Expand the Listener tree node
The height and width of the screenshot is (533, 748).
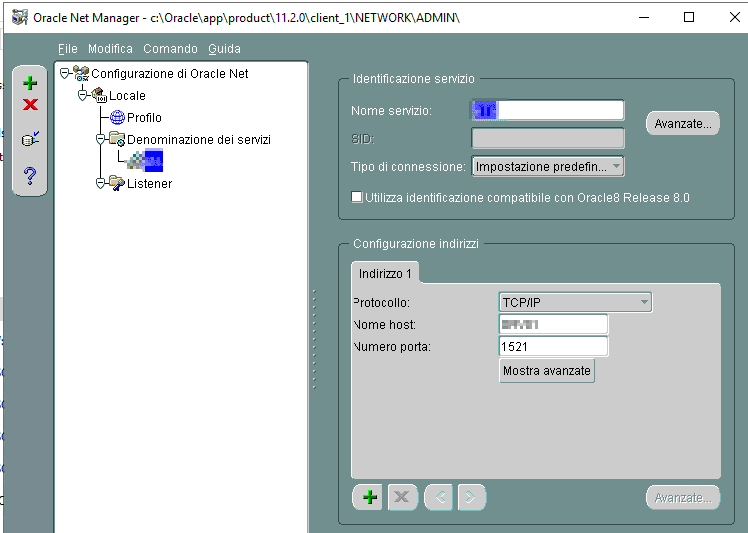click(x=100, y=183)
